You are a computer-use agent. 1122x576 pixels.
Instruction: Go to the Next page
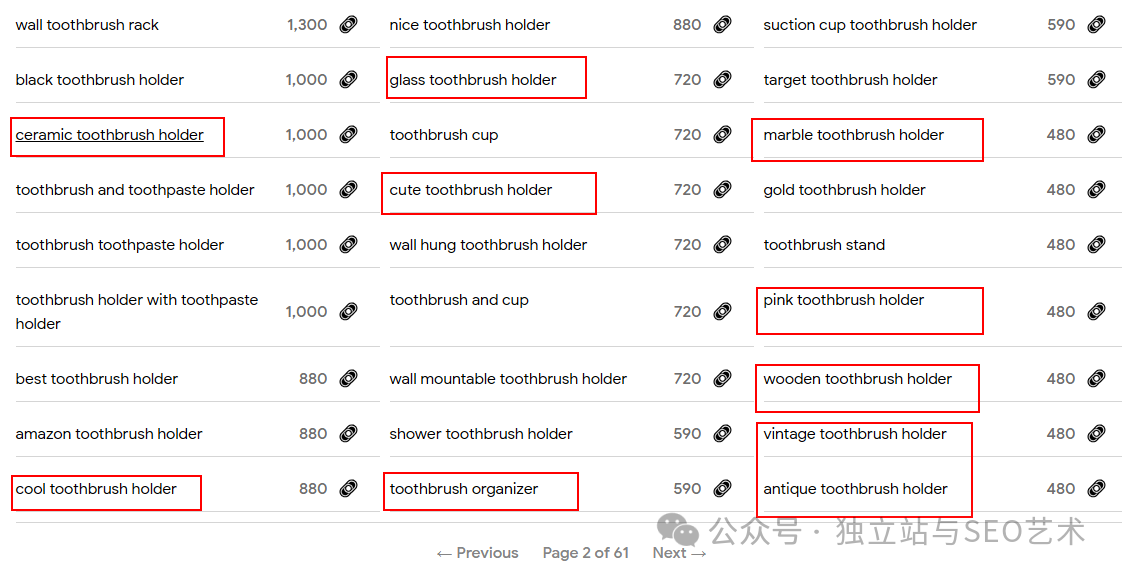(679, 553)
